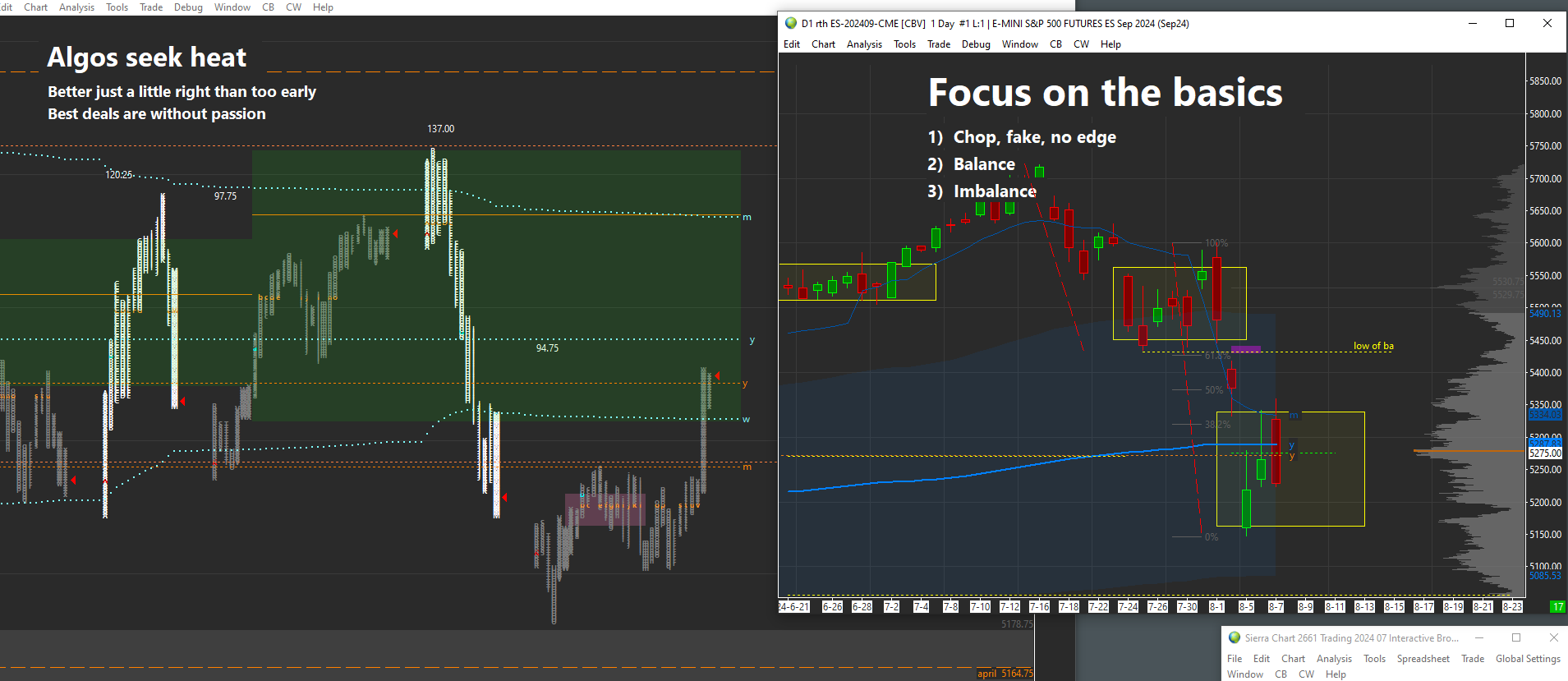This screenshot has width=1568, height=681.
Task: Click the 5700.00 price scale label
Action: click(x=1546, y=178)
